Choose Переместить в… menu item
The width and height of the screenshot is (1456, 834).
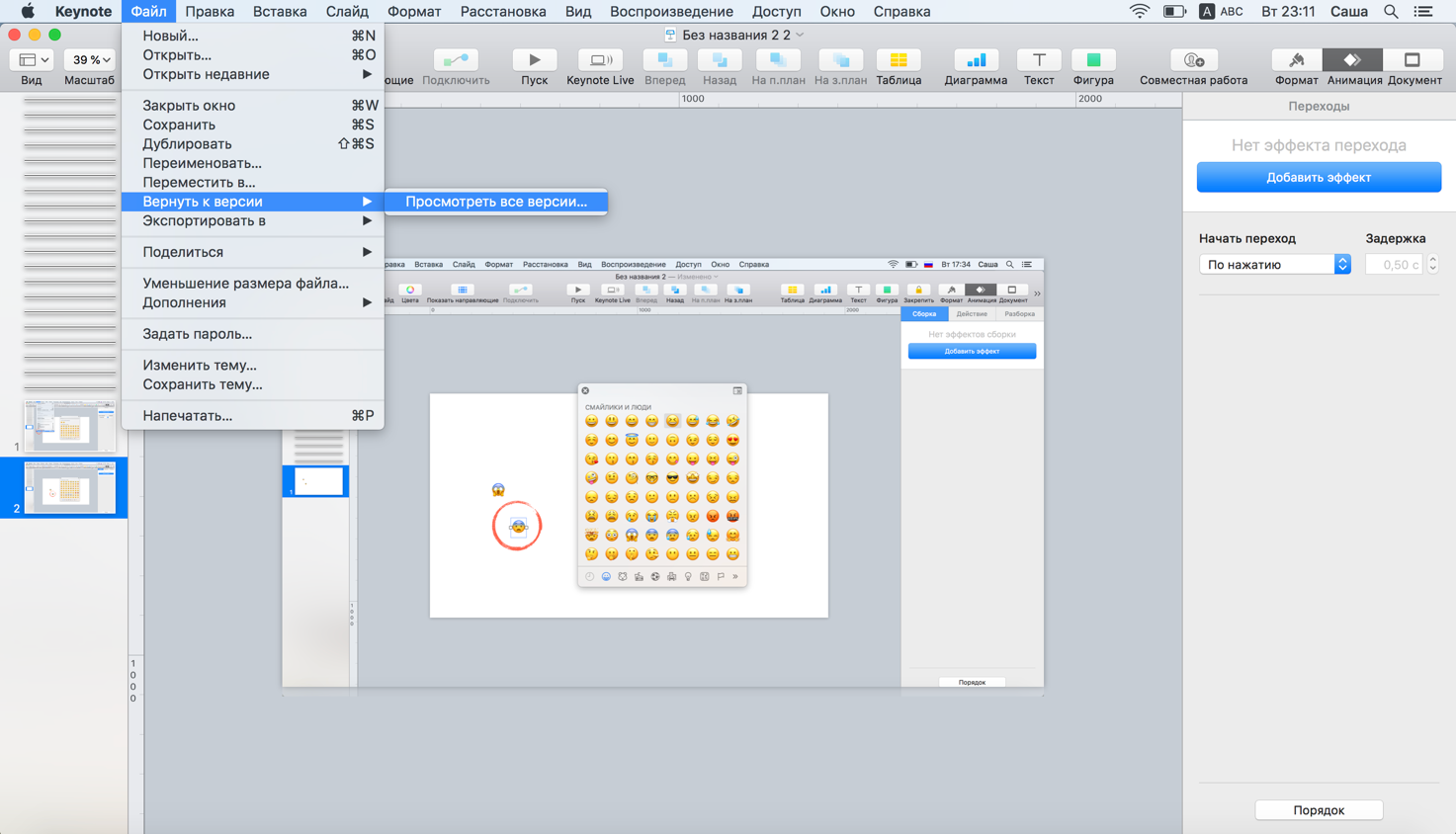pos(253,182)
